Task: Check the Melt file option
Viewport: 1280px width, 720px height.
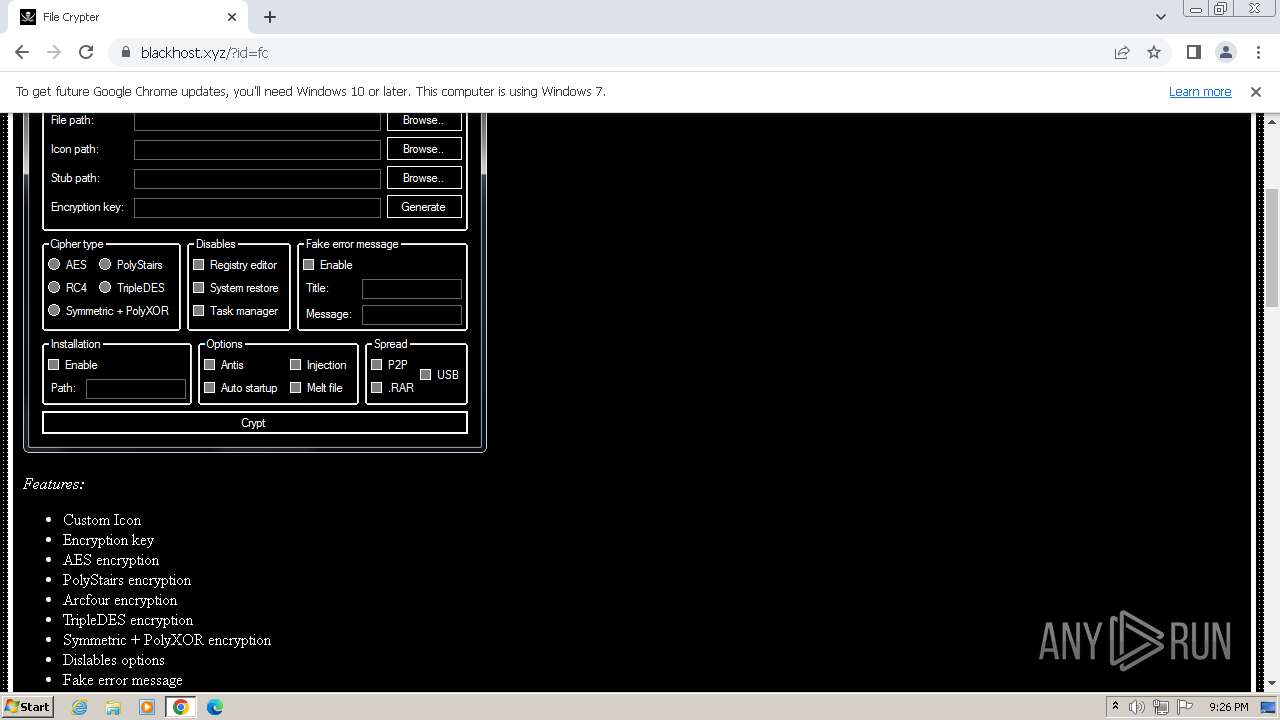Action: (296, 388)
